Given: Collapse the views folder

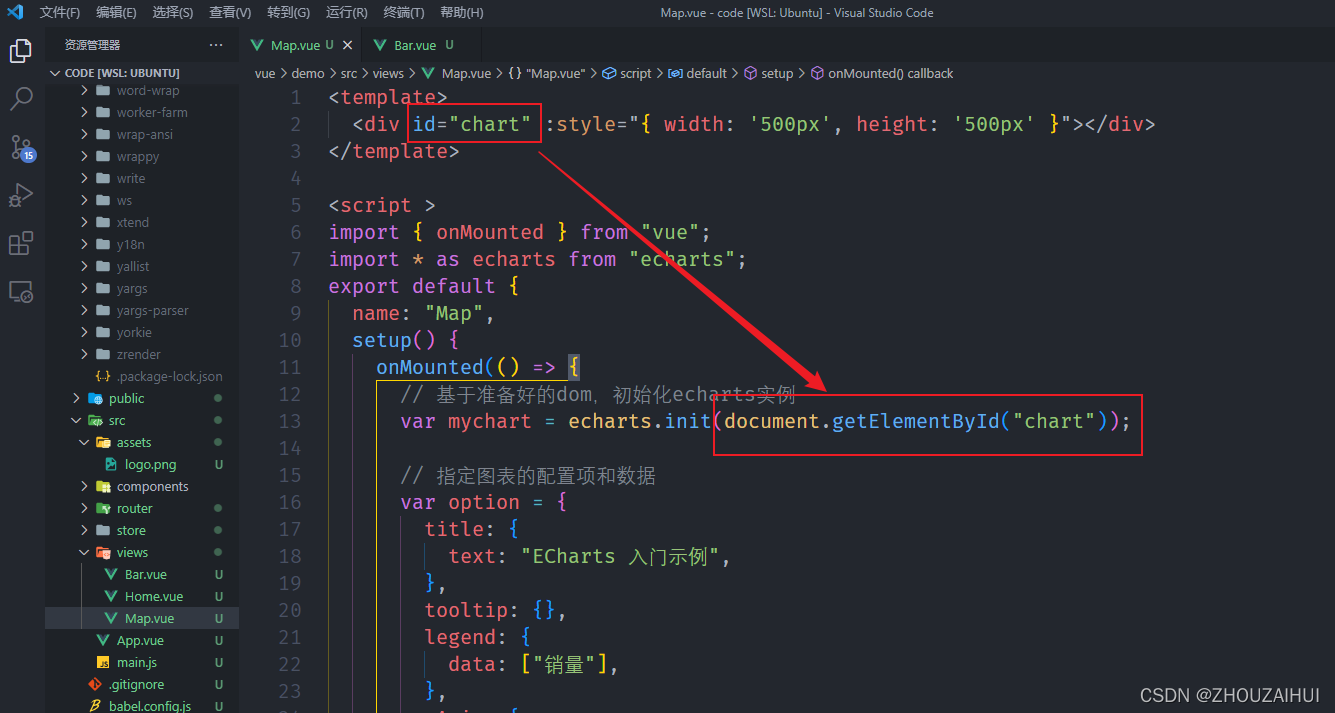Looking at the screenshot, I should [84, 553].
